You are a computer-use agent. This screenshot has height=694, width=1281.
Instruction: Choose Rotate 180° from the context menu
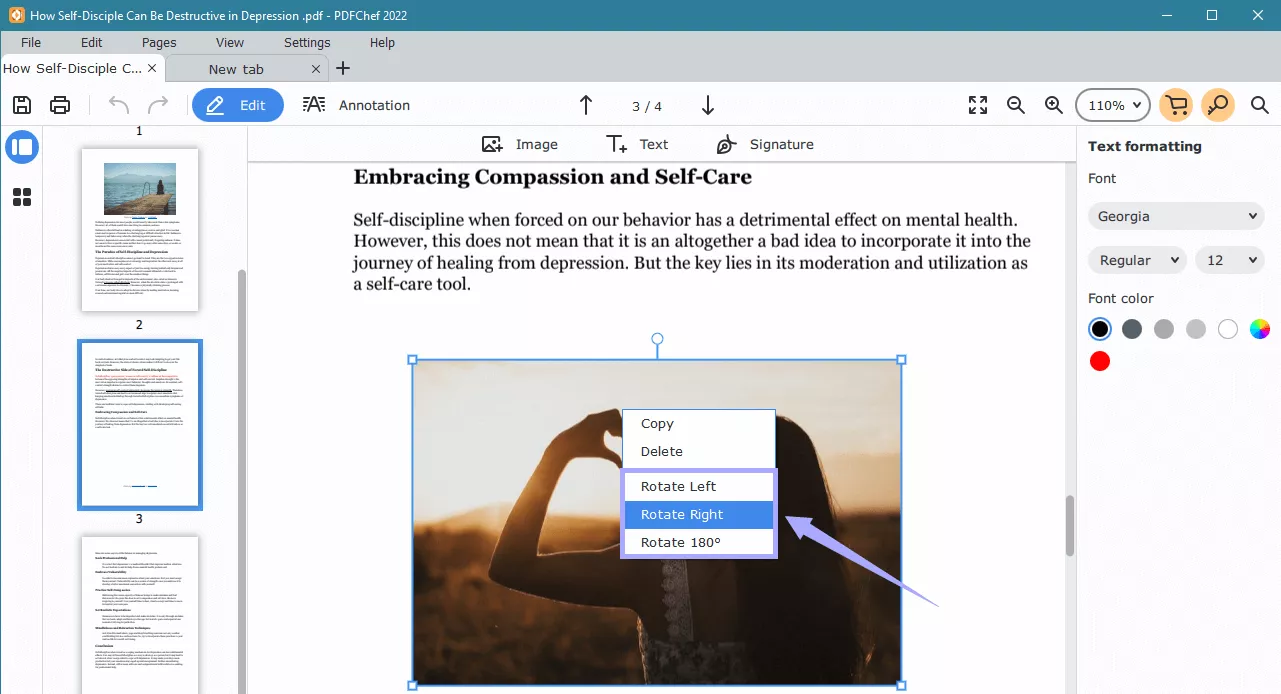click(x=680, y=541)
